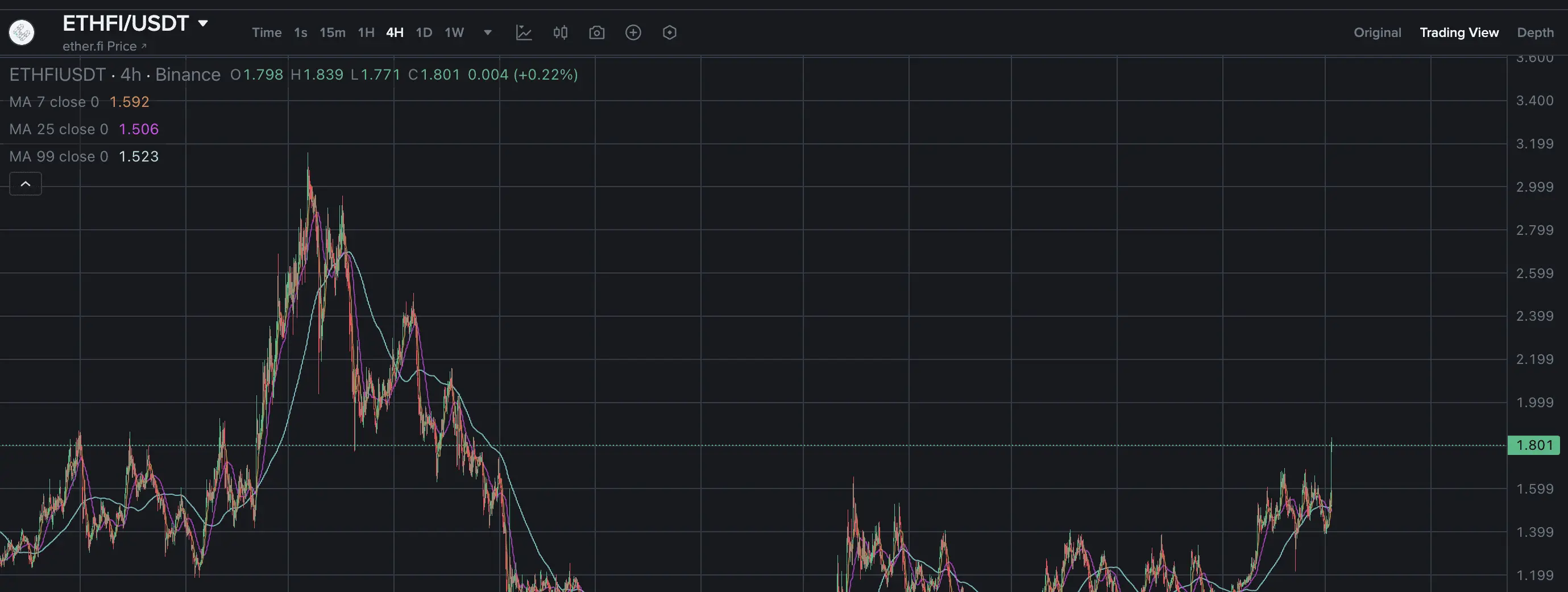This screenshot has width=1568, height=592.
Task: Switch to the 1D interval
Action: pos(424,32)
